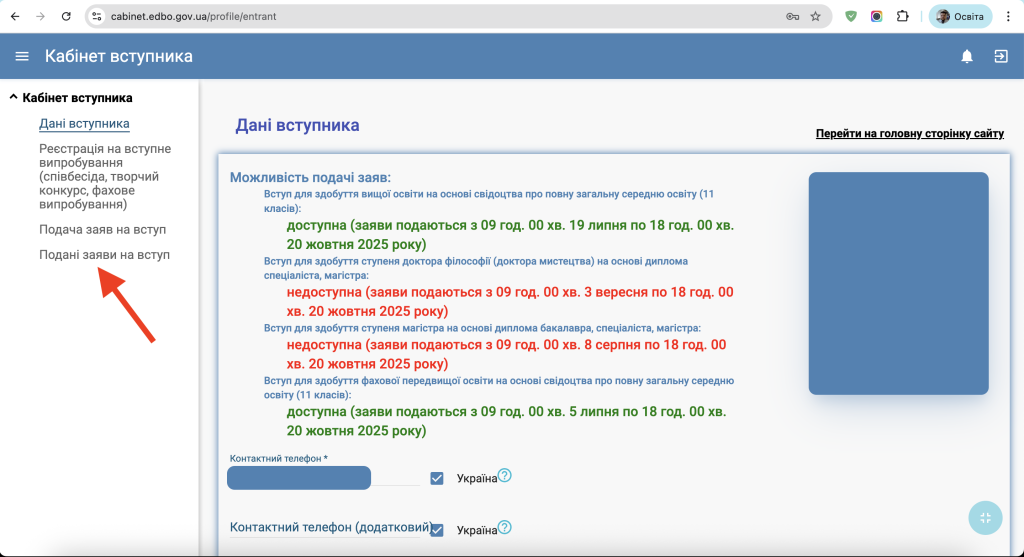Click line about доктора філософії admission
The height and width of the screenshot is (557, 1024).
click(475, 268)
